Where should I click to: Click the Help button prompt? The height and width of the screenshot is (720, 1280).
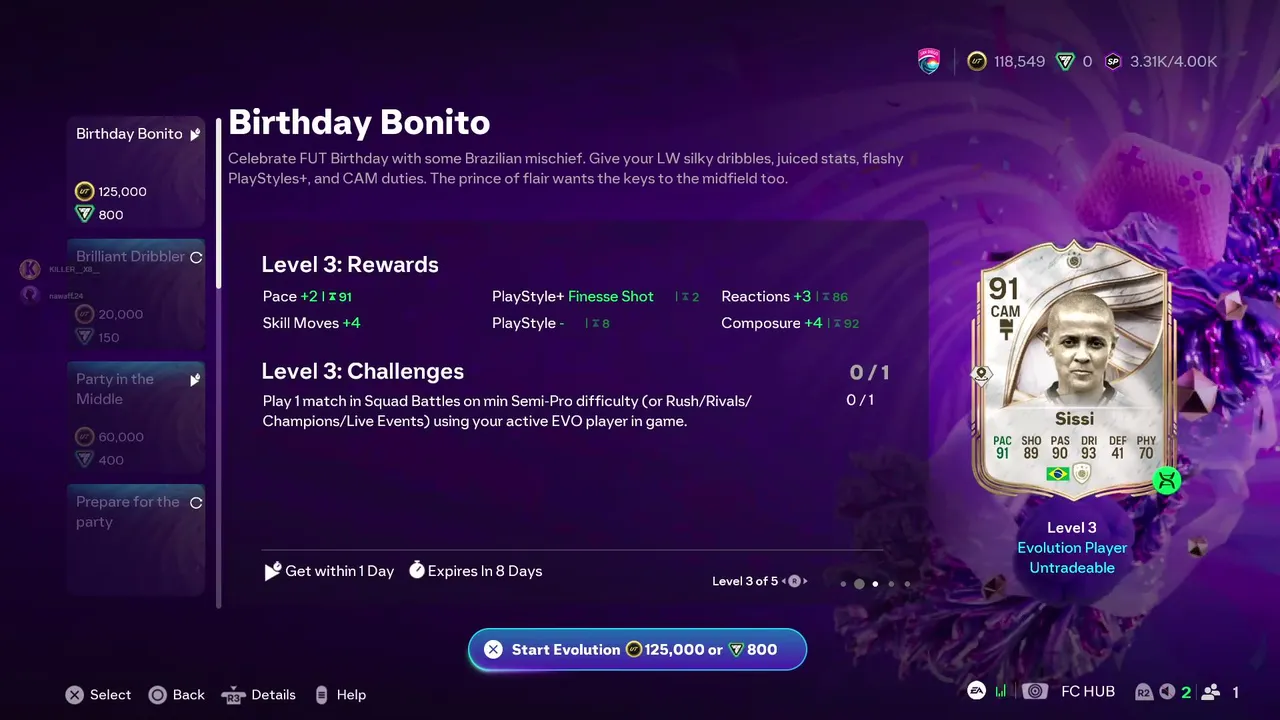point(340,695)
